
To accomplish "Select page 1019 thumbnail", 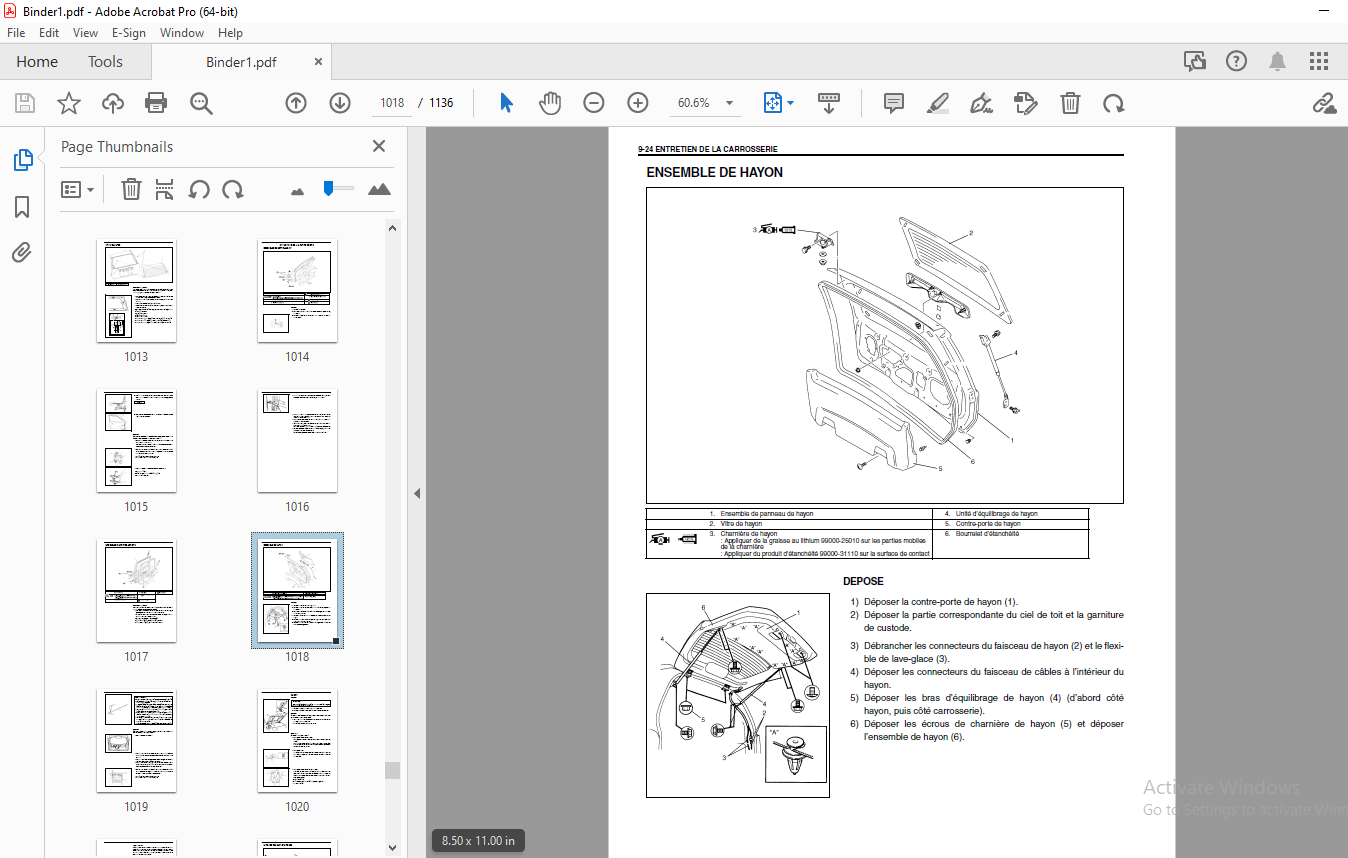I will (x=136, y=740).
